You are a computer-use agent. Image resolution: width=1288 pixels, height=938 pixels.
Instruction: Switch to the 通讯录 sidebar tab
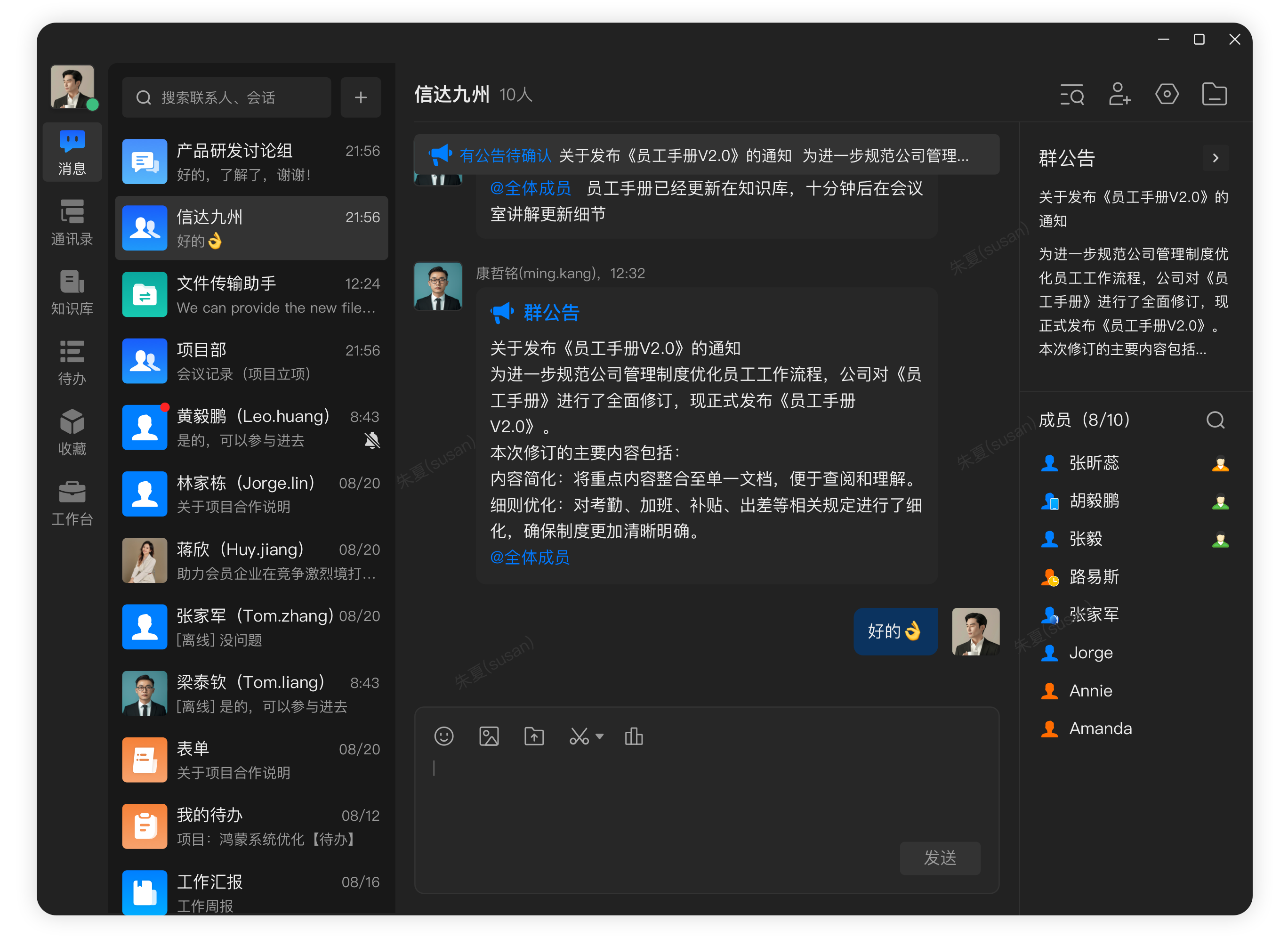(72, 222)
